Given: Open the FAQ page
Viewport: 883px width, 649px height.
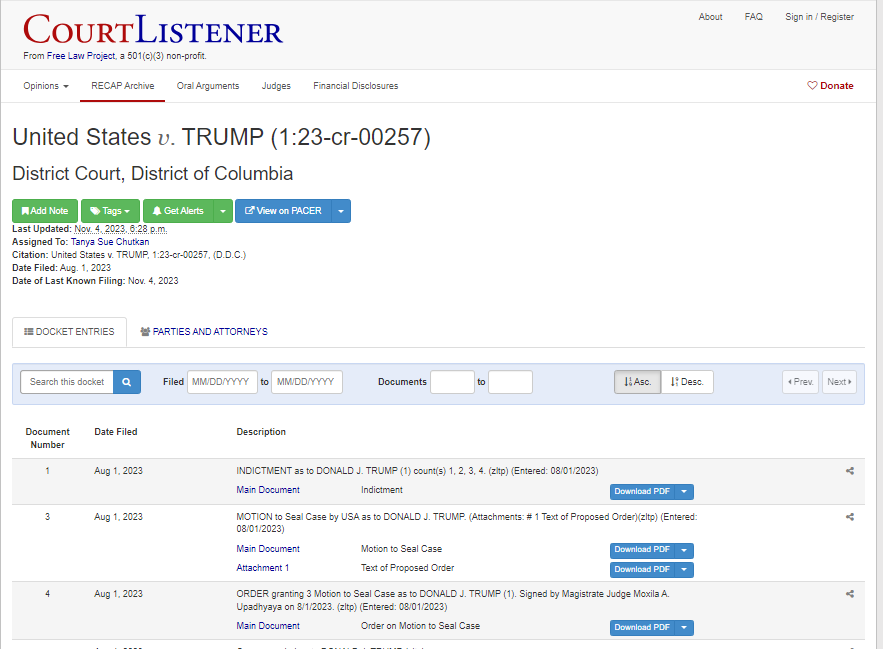Looking at the screenshot, I should coord(753,17).
